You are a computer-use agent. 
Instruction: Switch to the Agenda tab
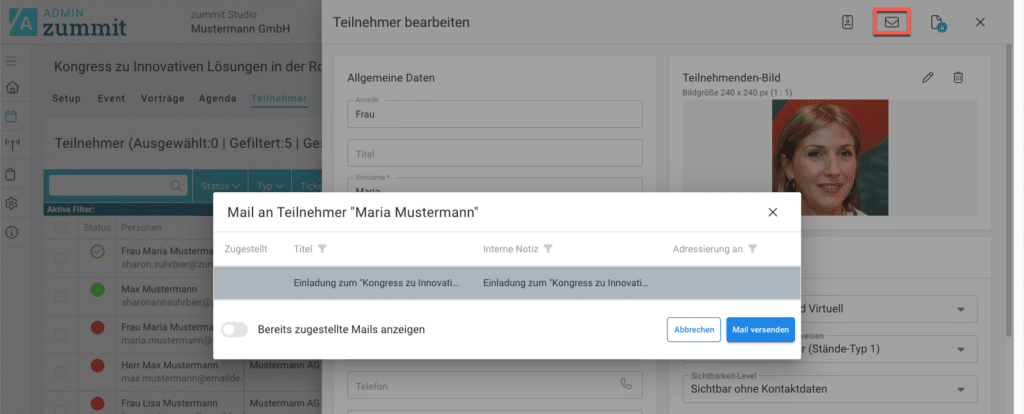pyautogui.click(x=218, y=99)
